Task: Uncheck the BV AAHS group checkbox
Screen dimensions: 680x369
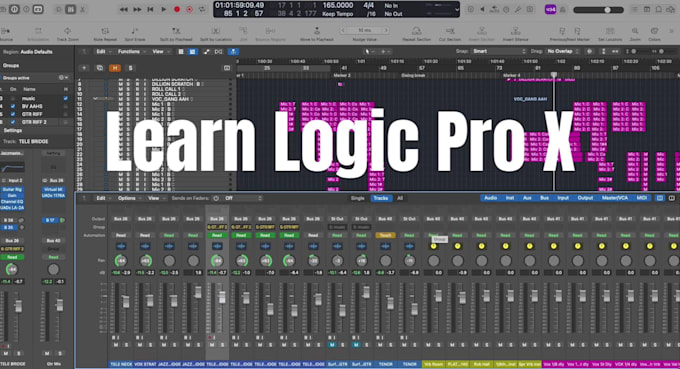Action: pos(13,106)
